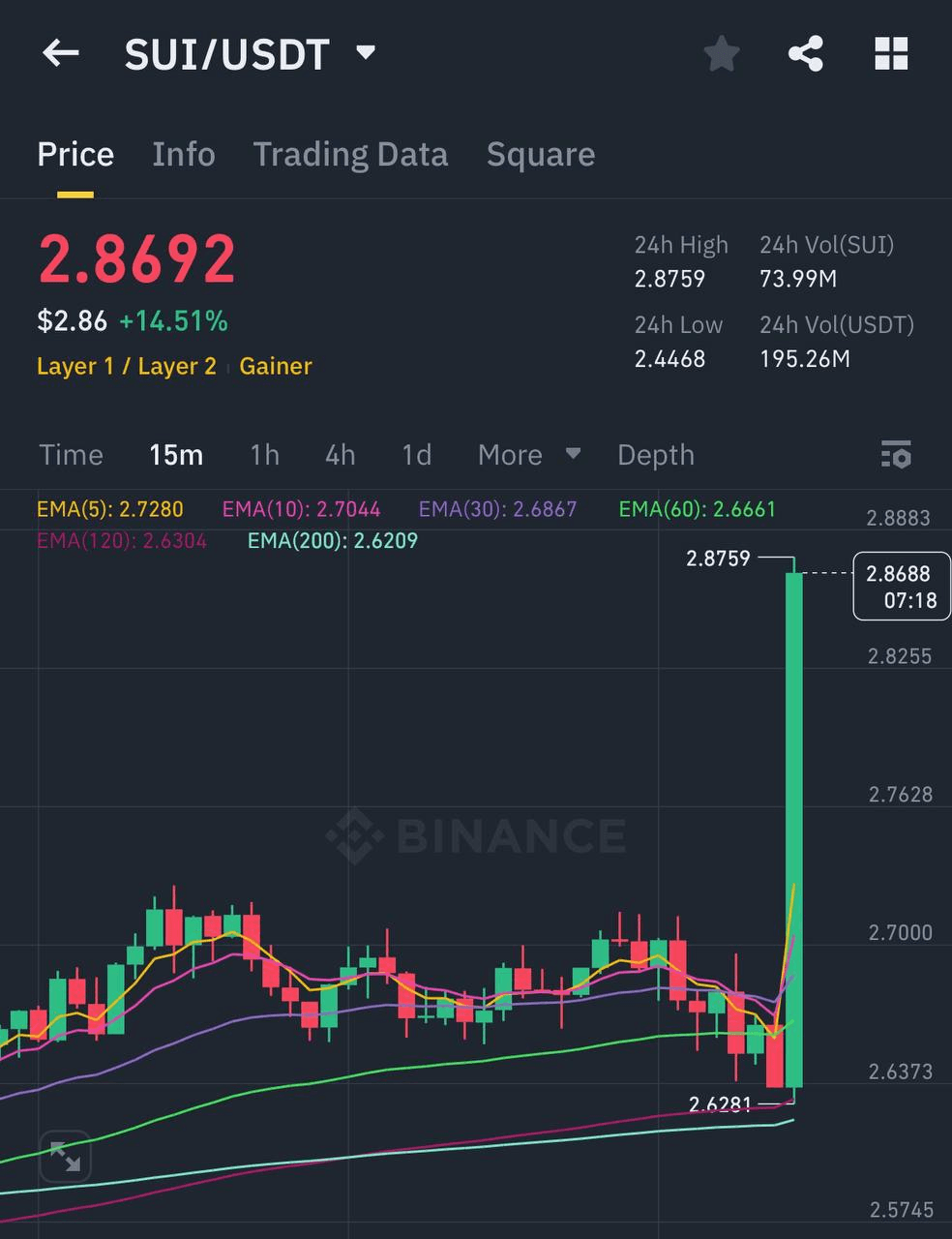Open the SUI/USDT pair selector arrow
The width and height of the screenshot is (952, 1239).
(x=366, y=52)
